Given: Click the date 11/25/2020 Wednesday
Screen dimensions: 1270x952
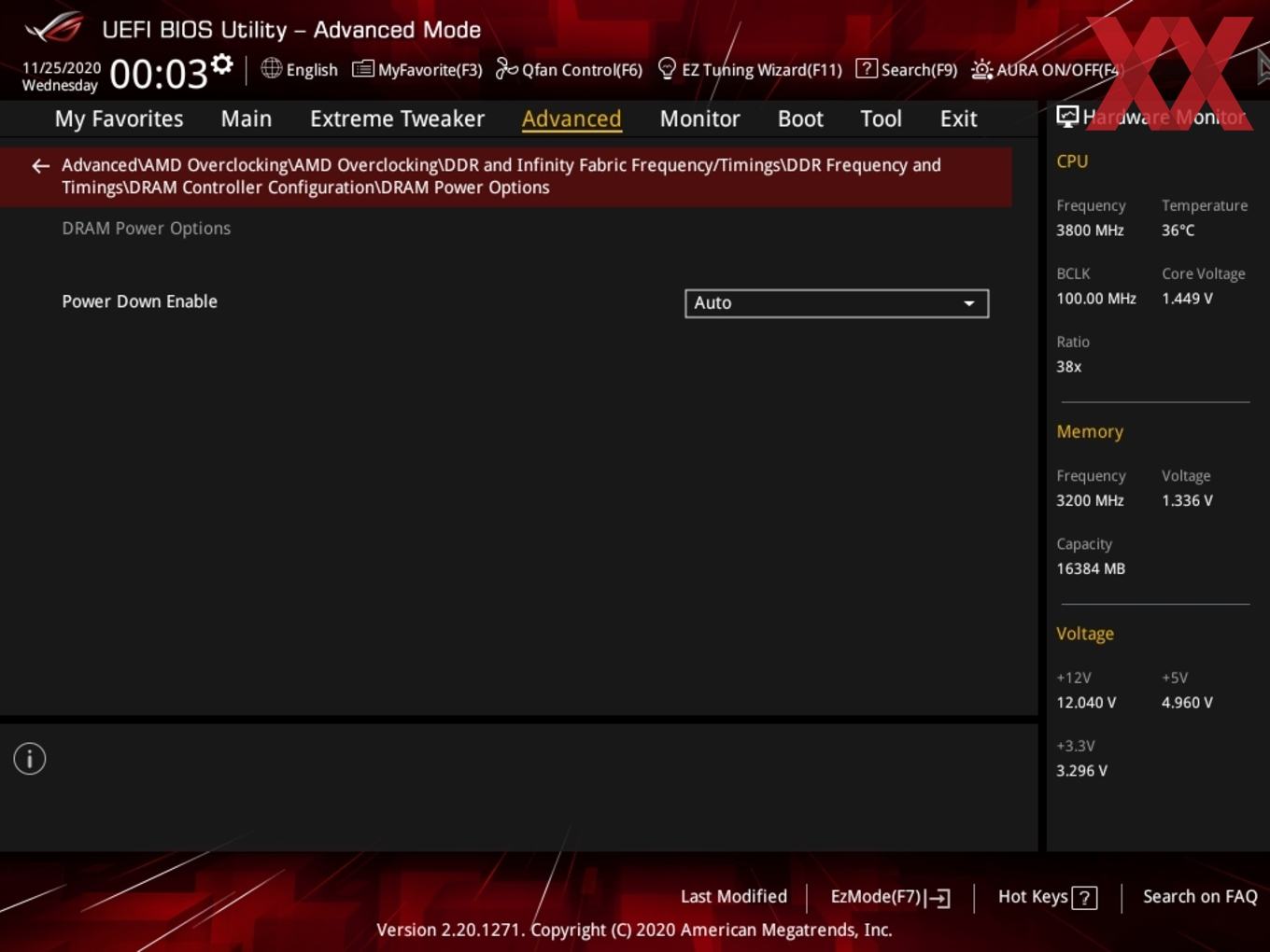Looking at the screenshot, I should point(61,77).
